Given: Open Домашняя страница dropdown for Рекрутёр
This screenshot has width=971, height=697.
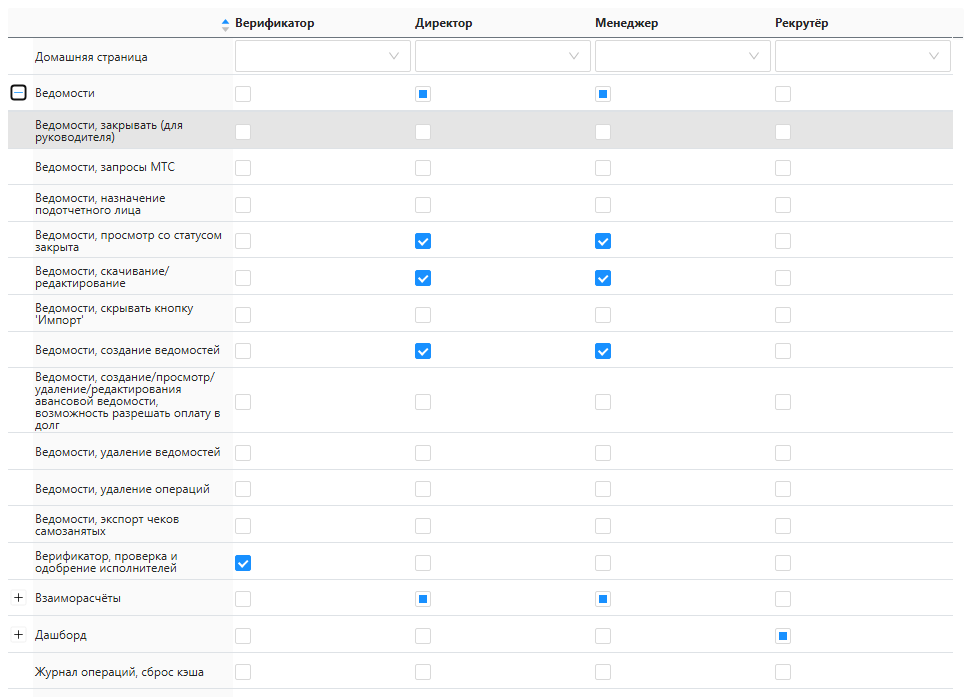Looking at the screenshot, I should [x=863, y=56].
